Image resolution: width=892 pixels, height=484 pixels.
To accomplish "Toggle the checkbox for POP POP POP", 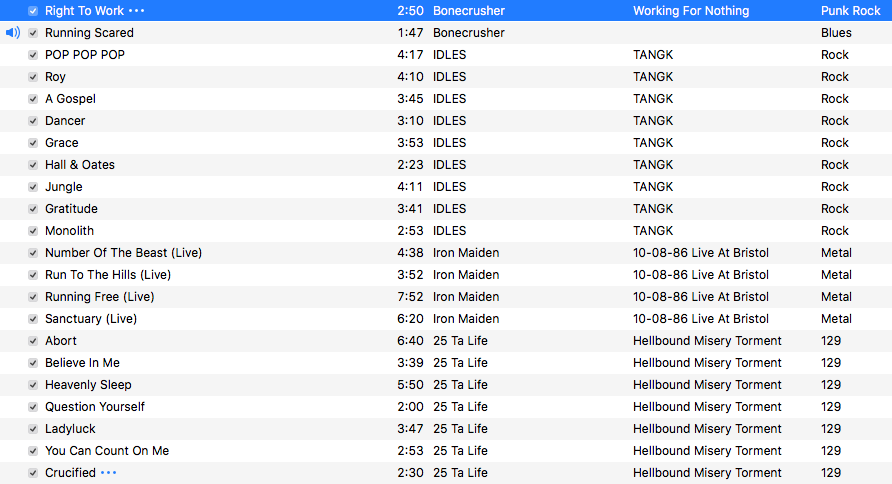I will (x=33, y=55).
